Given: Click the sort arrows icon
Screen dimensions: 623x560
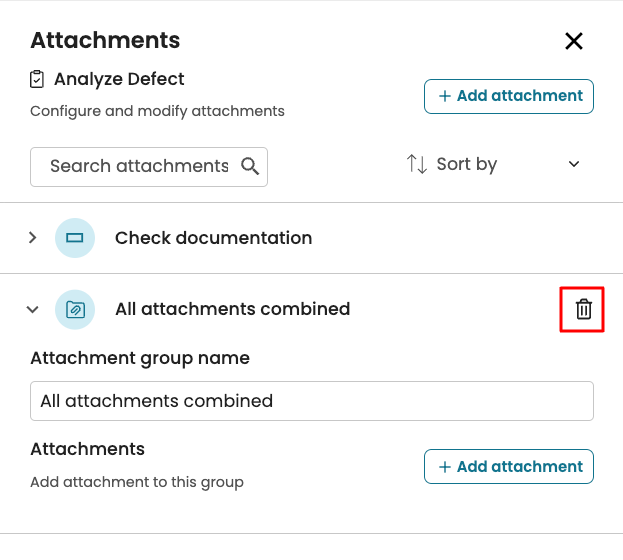Looking at the screenshot, I should (x=417, y=164).
